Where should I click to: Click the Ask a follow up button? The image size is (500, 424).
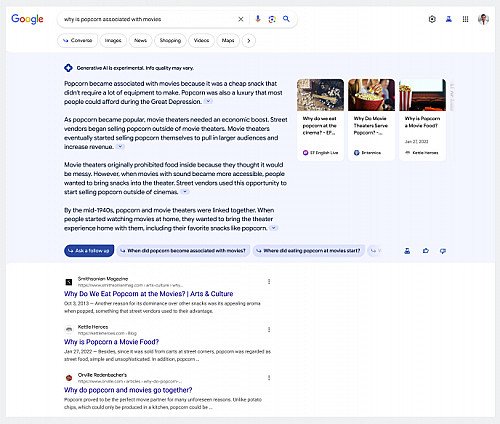89,251
